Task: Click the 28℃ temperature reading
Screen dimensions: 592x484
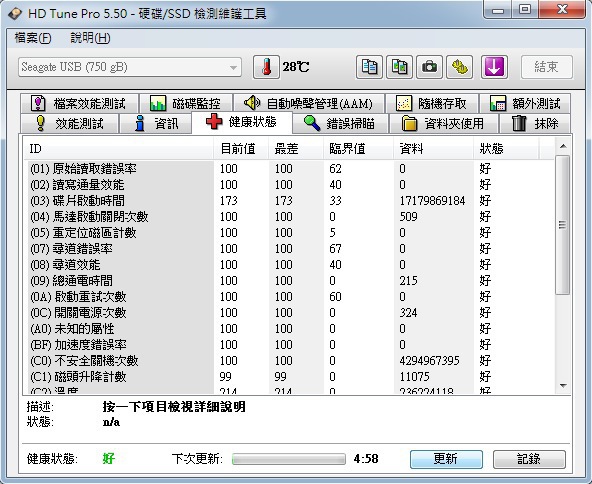Action: [296, 67]
